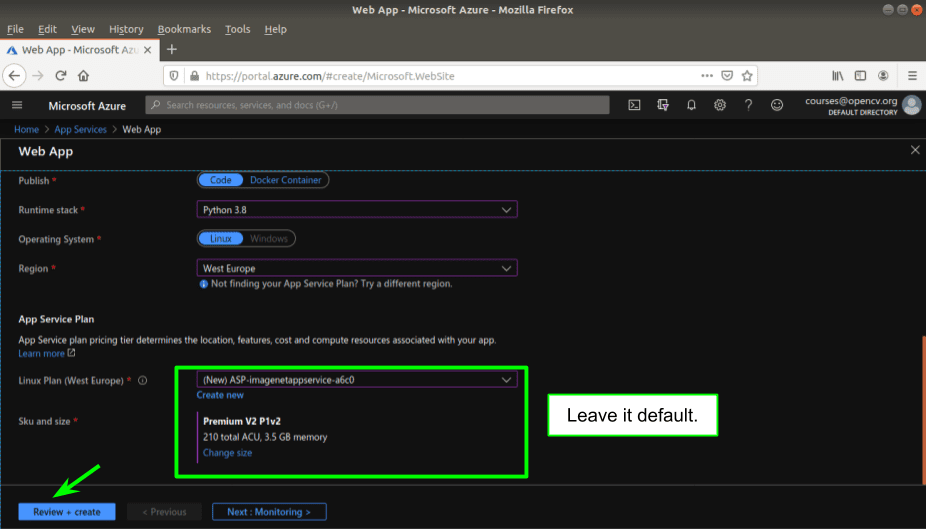Close the Web App blade
The width and height of the screenshot is (927, 530).
pyautogui.click(x=915, y=150)
